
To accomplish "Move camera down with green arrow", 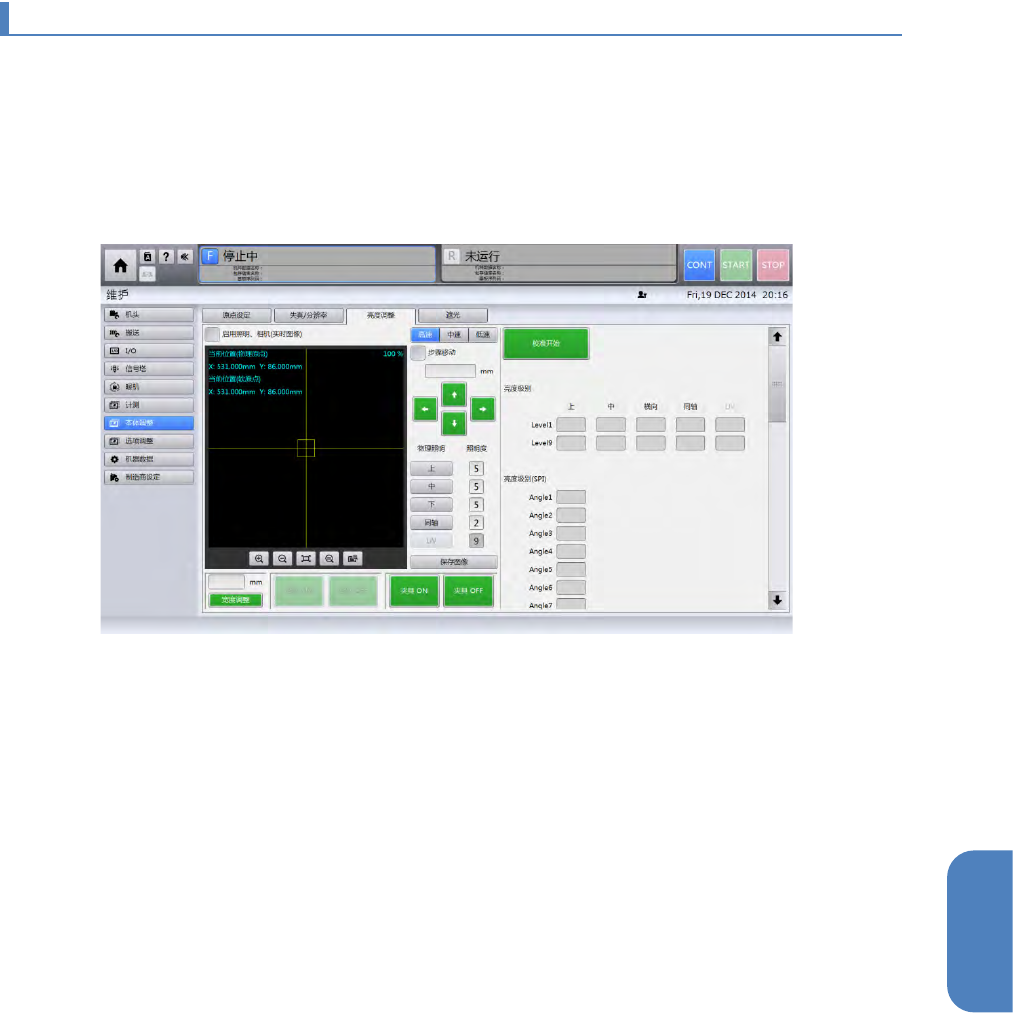I will coord(454,423).
